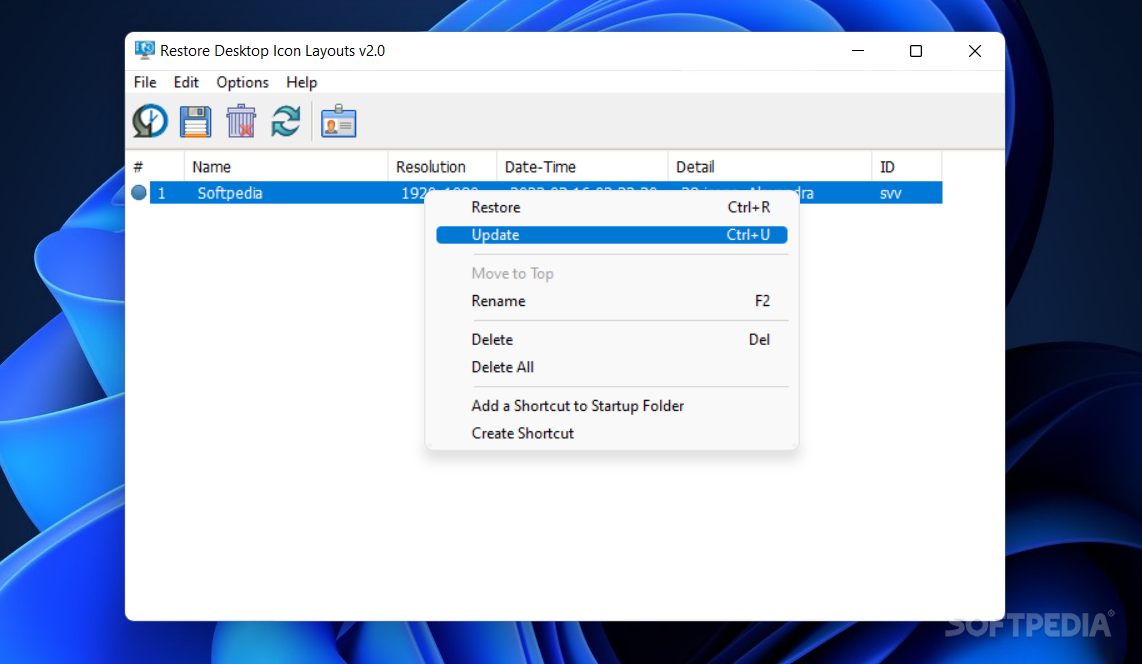This screenshot has width=1142, height=664.
Task: Click the blue status dot beside Softpedia
Action: pos(139,193)
